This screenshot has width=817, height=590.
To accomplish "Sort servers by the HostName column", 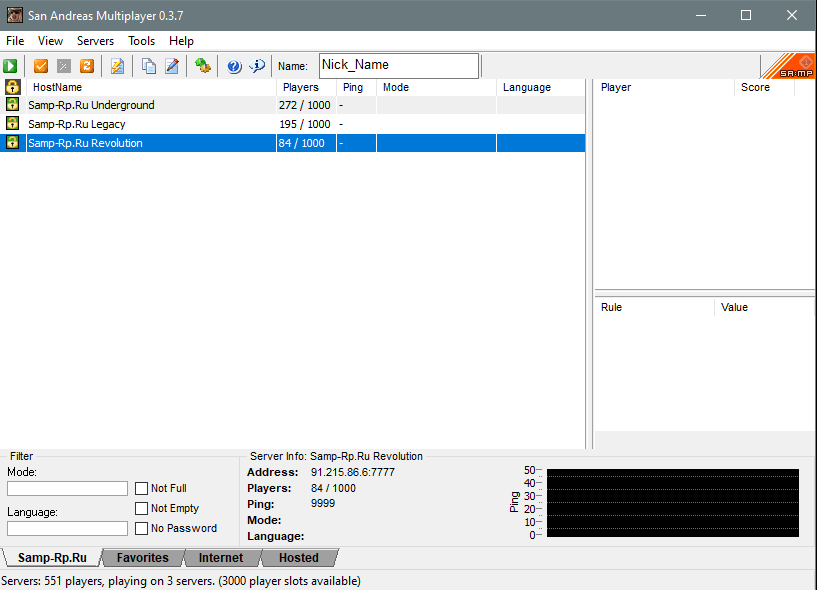I will [x=151, y=87].
